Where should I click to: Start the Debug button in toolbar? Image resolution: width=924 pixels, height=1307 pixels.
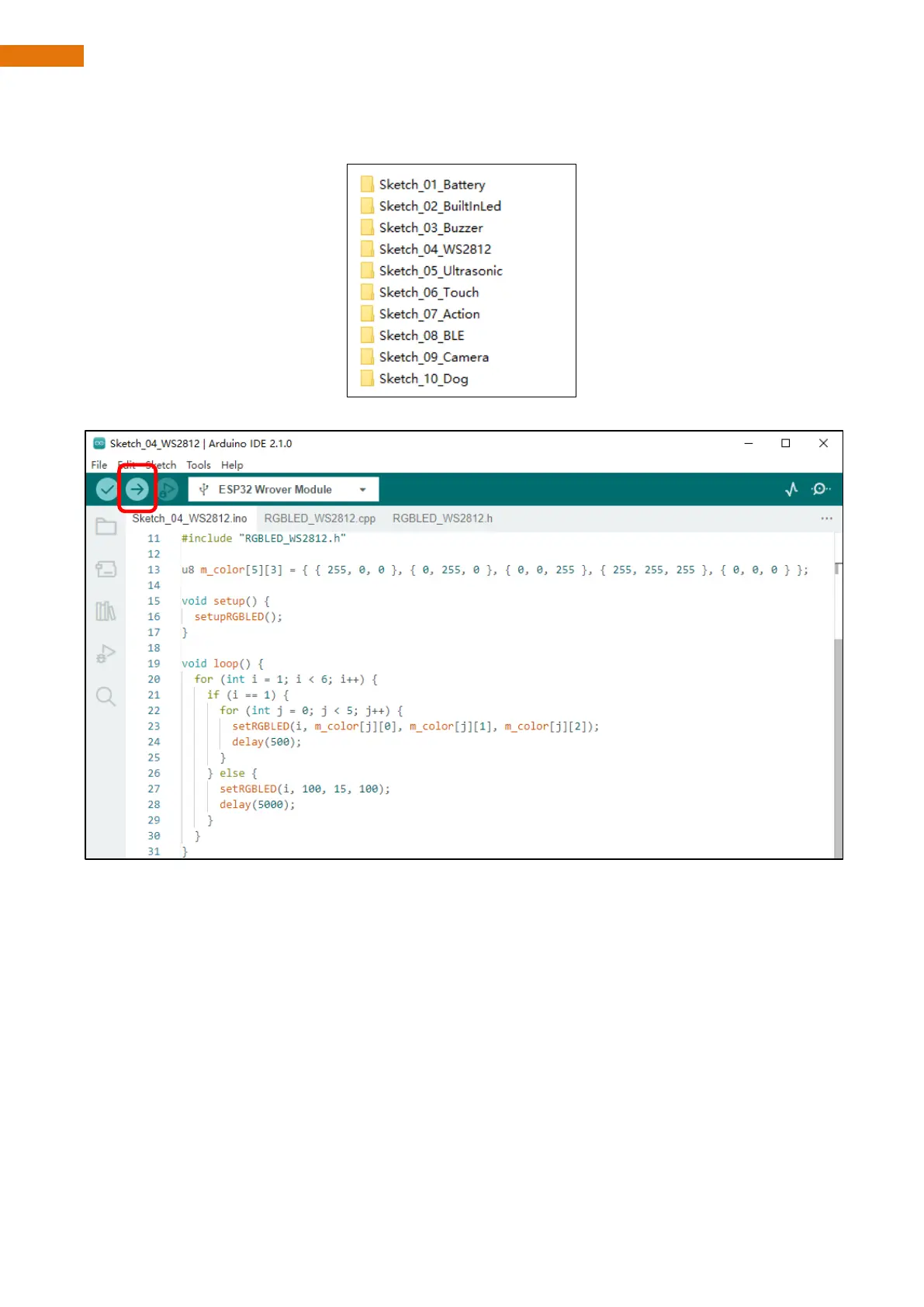pos(168,489)
